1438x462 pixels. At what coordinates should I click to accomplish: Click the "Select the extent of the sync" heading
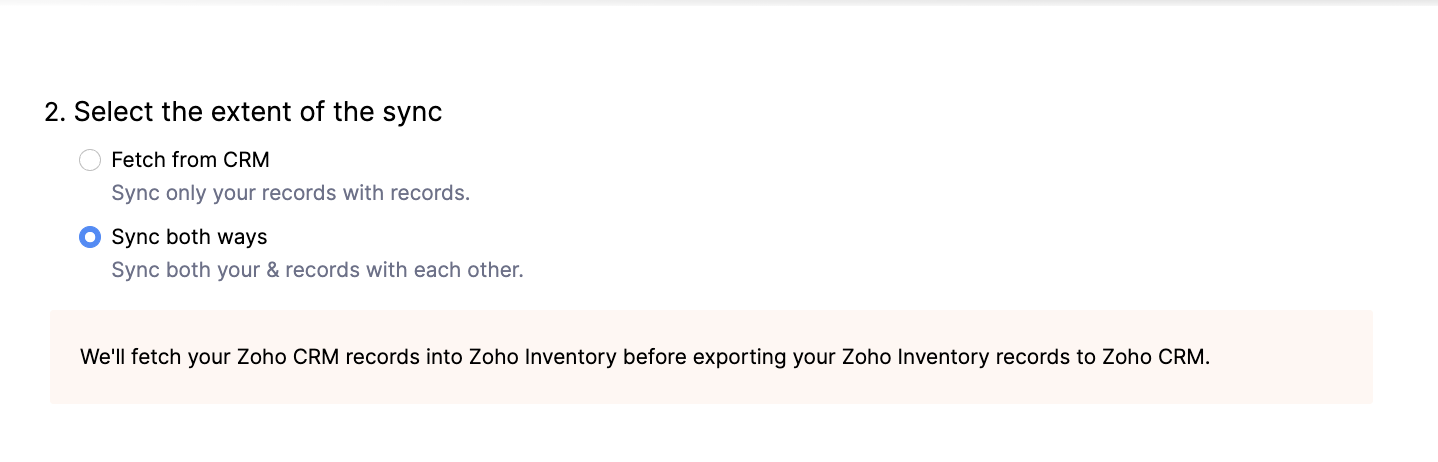[x=258, y=111]
